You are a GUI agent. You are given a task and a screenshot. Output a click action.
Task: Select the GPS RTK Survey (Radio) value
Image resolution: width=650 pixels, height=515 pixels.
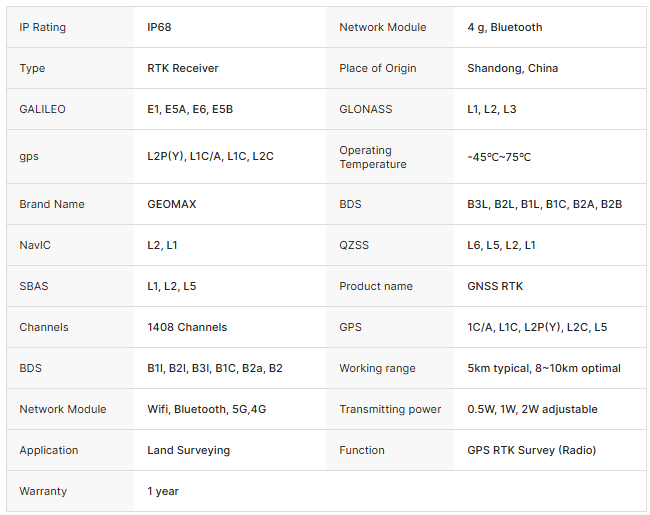click(531, 450)
